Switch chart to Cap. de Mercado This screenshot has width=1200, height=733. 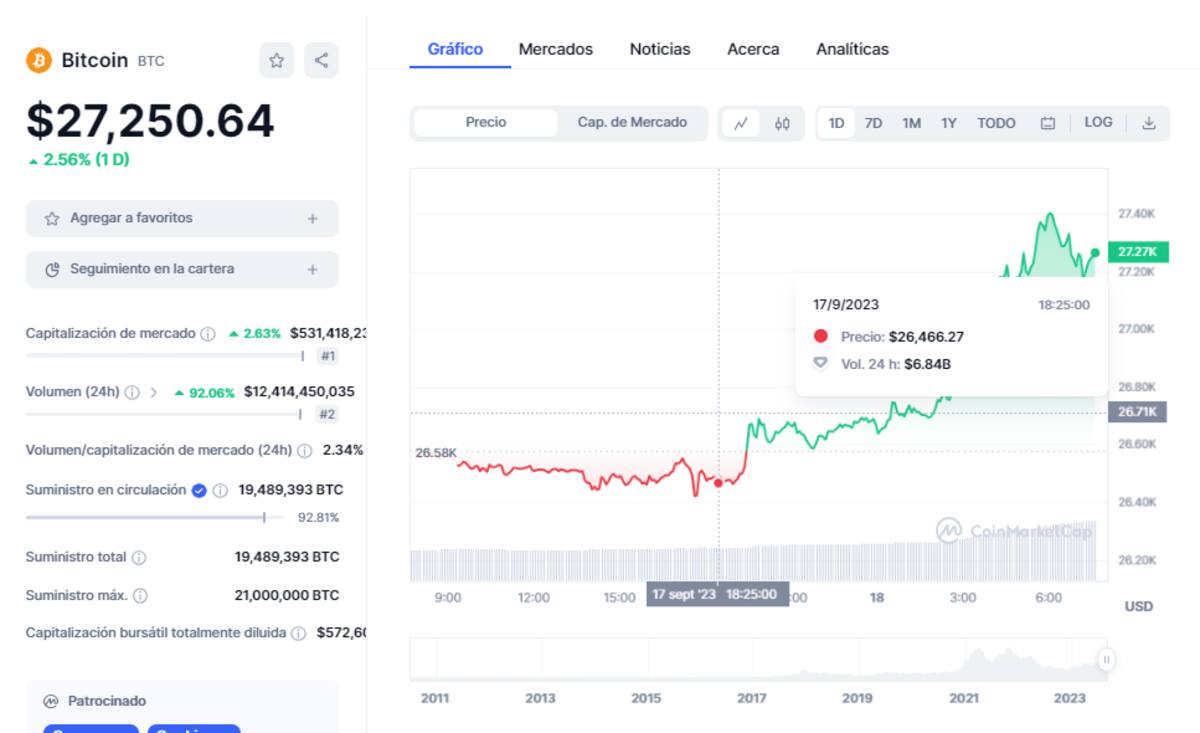632,122
